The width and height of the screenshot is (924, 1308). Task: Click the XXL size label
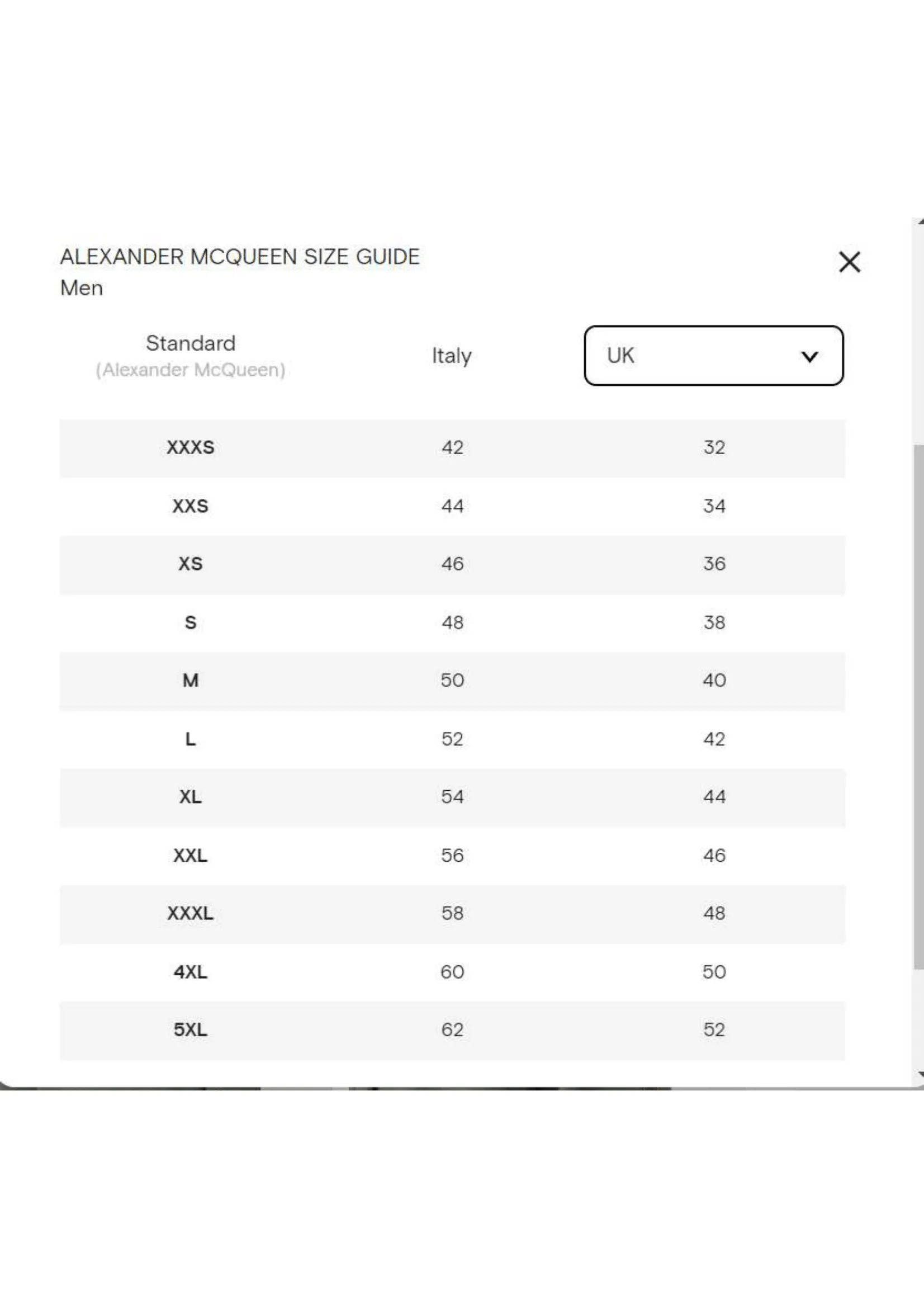[190, 856]
